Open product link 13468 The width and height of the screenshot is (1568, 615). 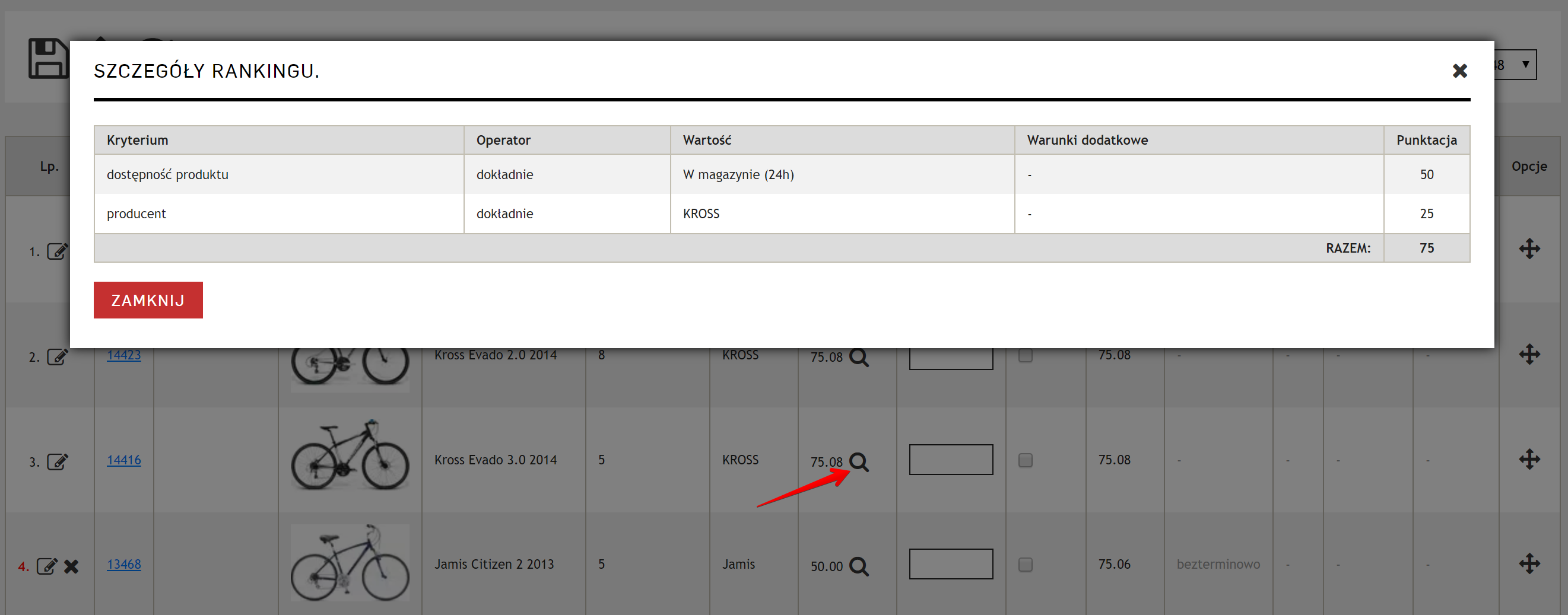click(x=123, y=565)
